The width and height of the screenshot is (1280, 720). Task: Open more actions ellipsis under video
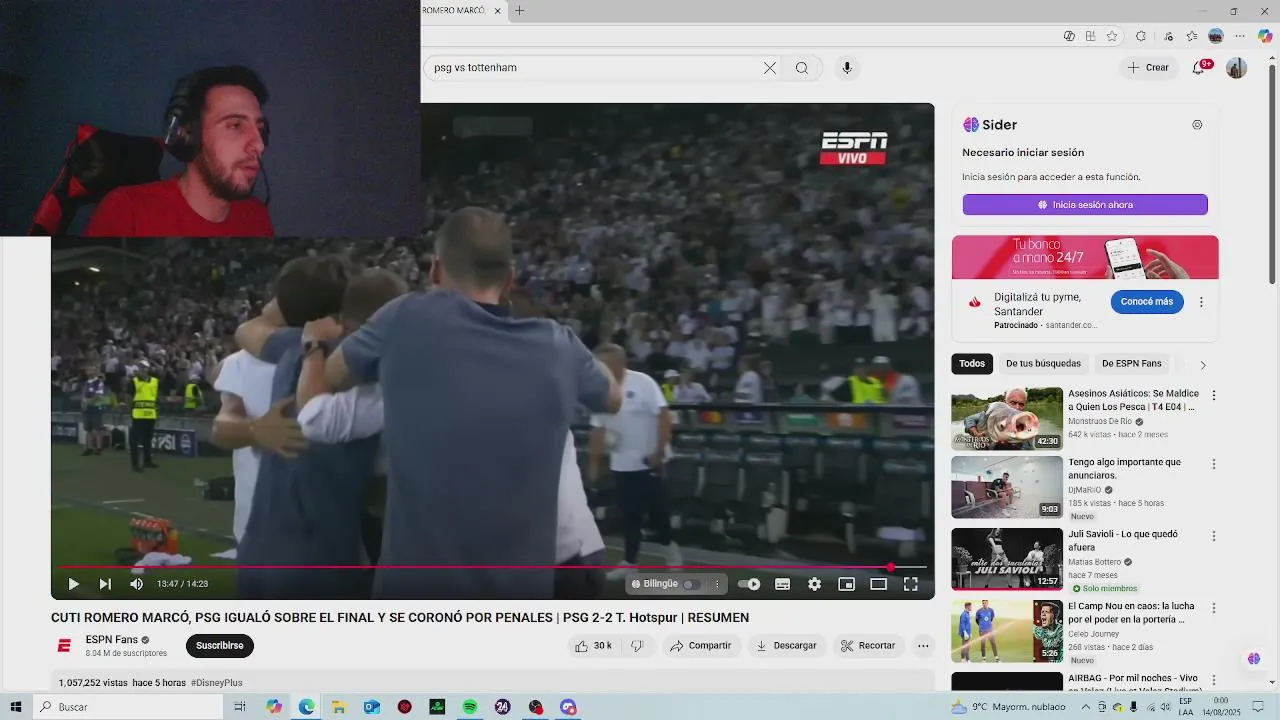(923, 646)
